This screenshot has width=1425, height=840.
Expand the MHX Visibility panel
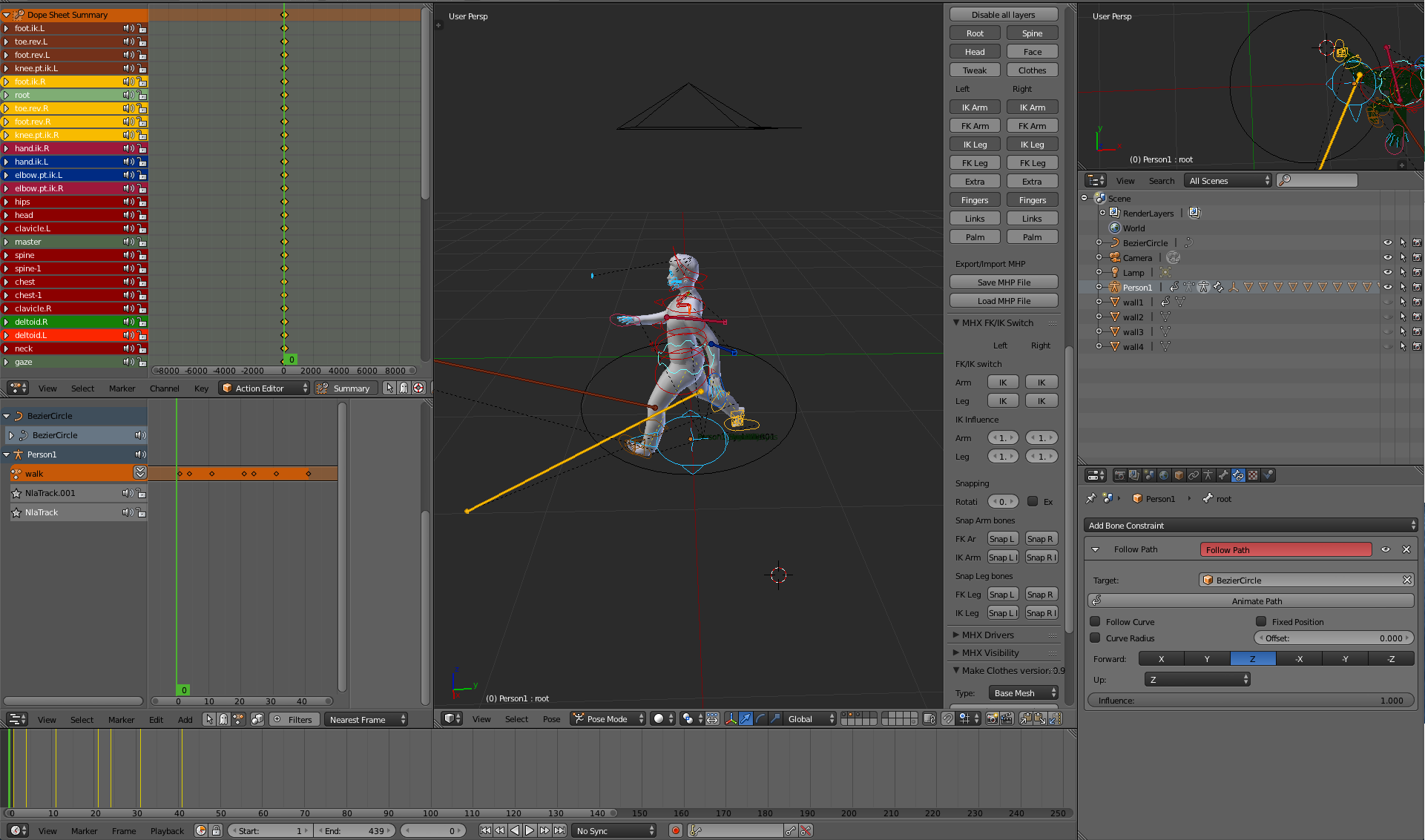[x=955, y=652]
